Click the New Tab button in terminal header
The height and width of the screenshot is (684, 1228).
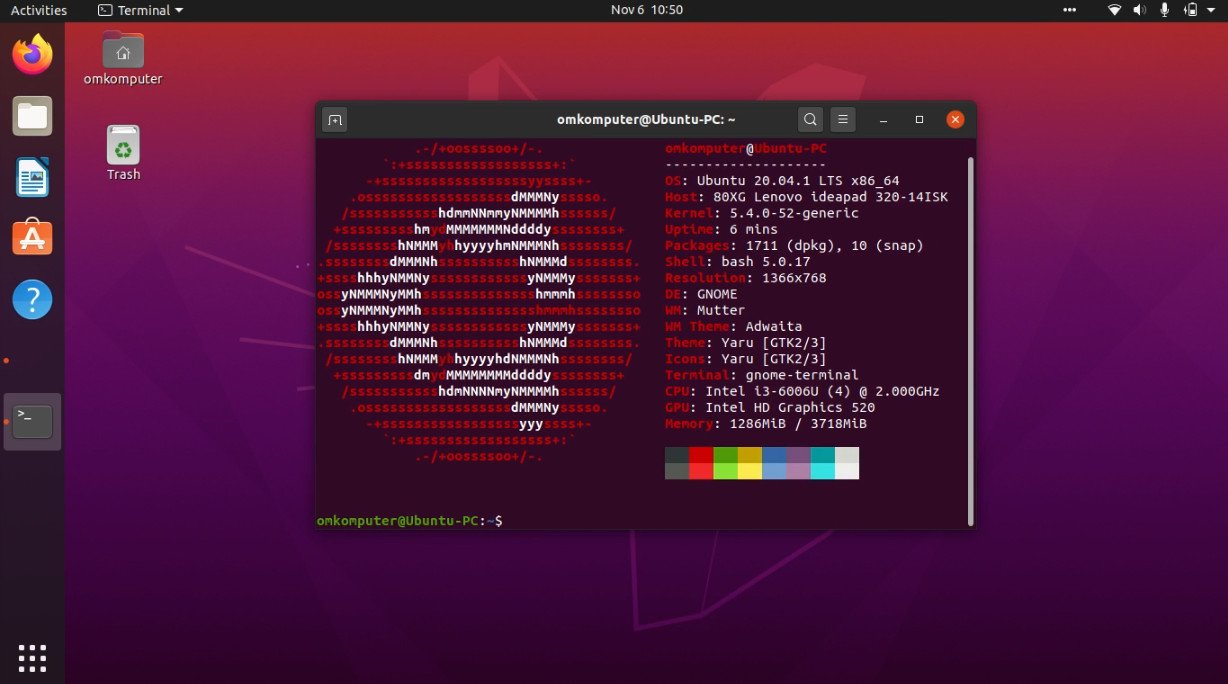coord(334,119)
